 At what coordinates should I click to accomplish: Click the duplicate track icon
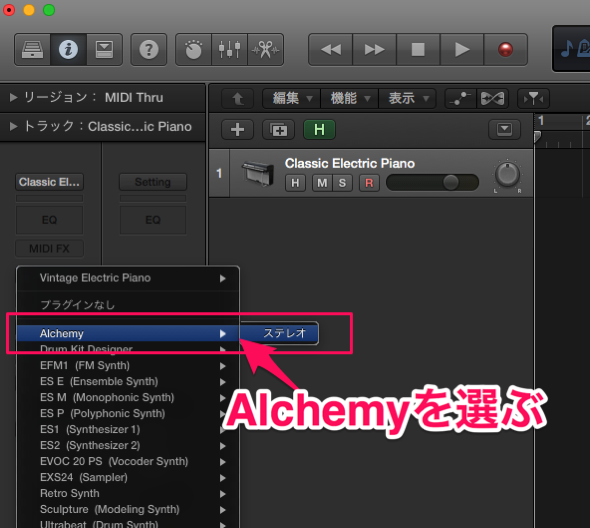278,130
